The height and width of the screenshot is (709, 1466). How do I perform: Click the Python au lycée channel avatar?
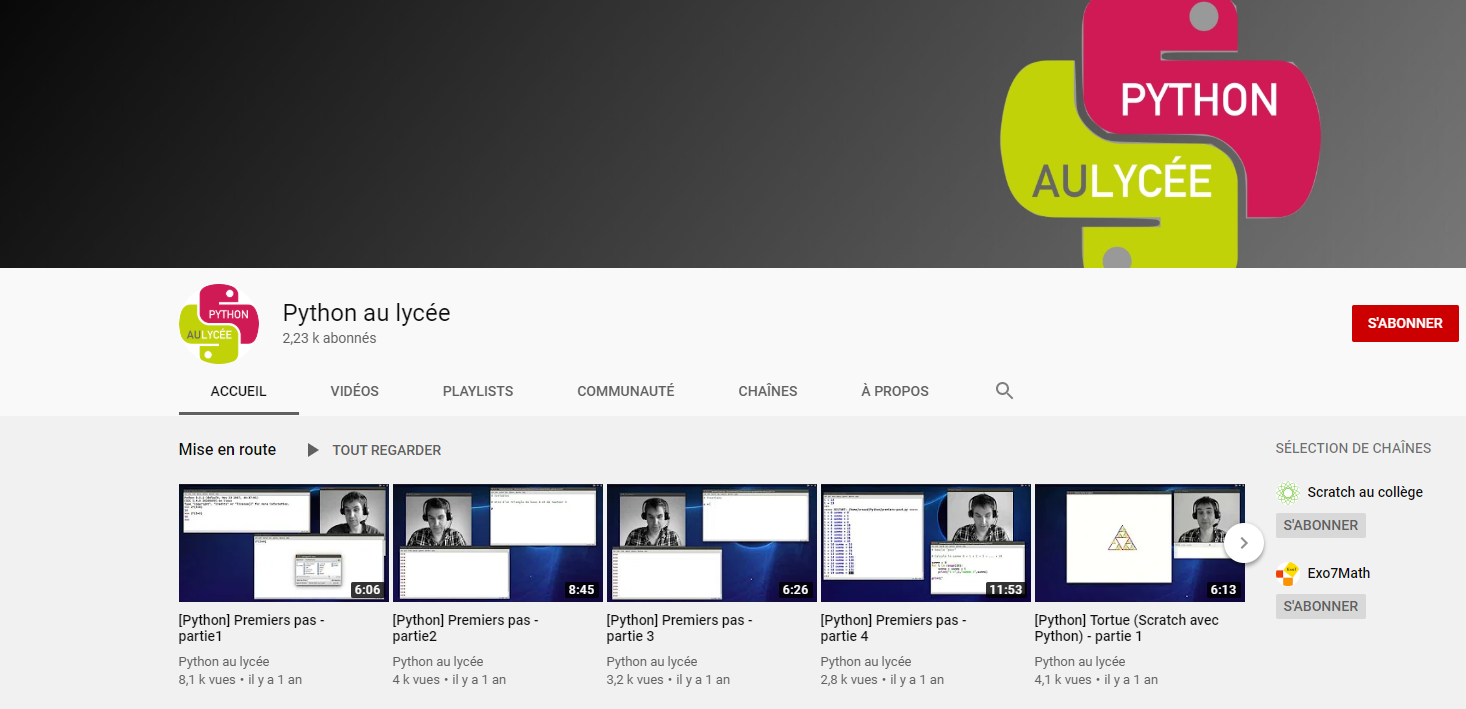tap(219, 324)
